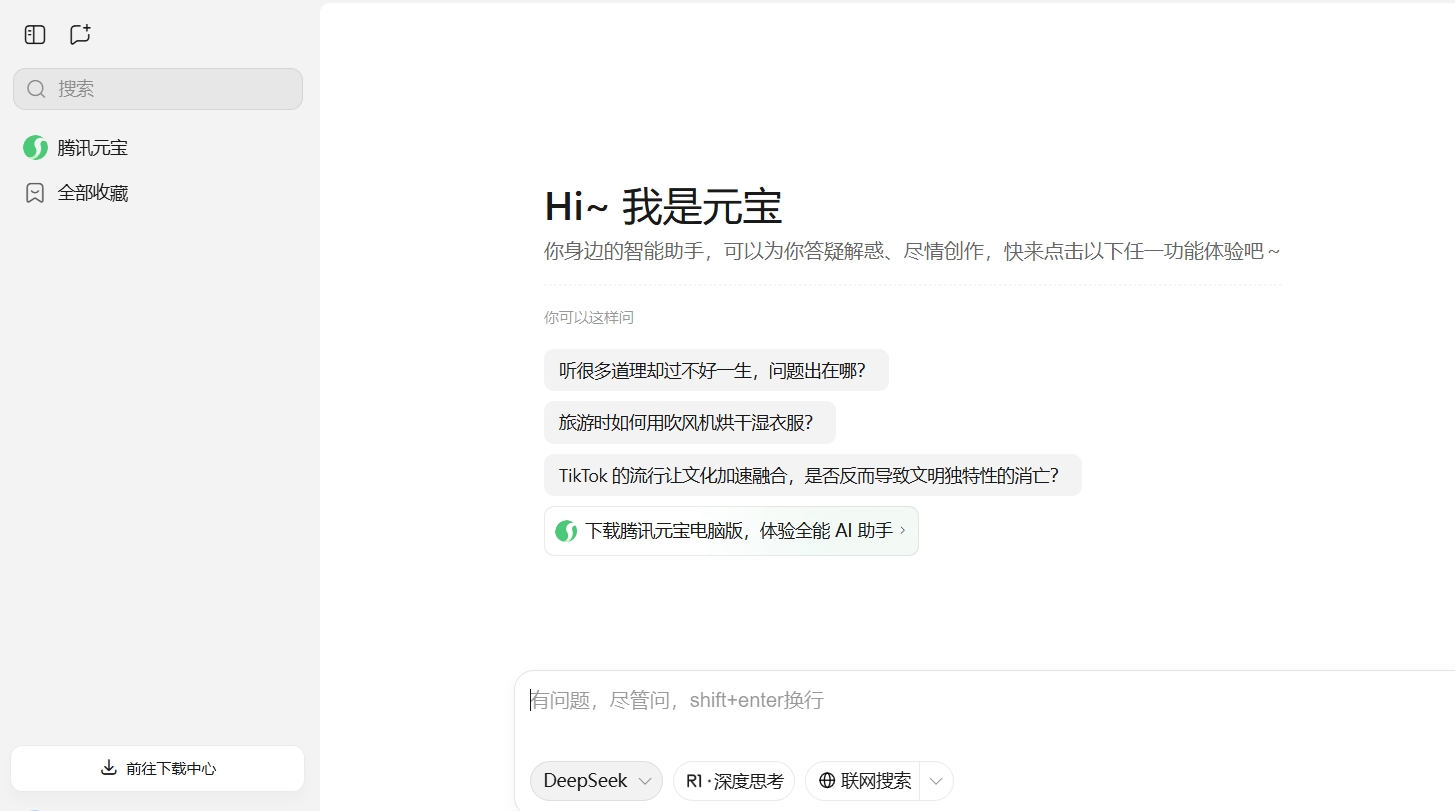
Task: Open 腾讯元宝 from the sidebar
Action: (92, 148)
